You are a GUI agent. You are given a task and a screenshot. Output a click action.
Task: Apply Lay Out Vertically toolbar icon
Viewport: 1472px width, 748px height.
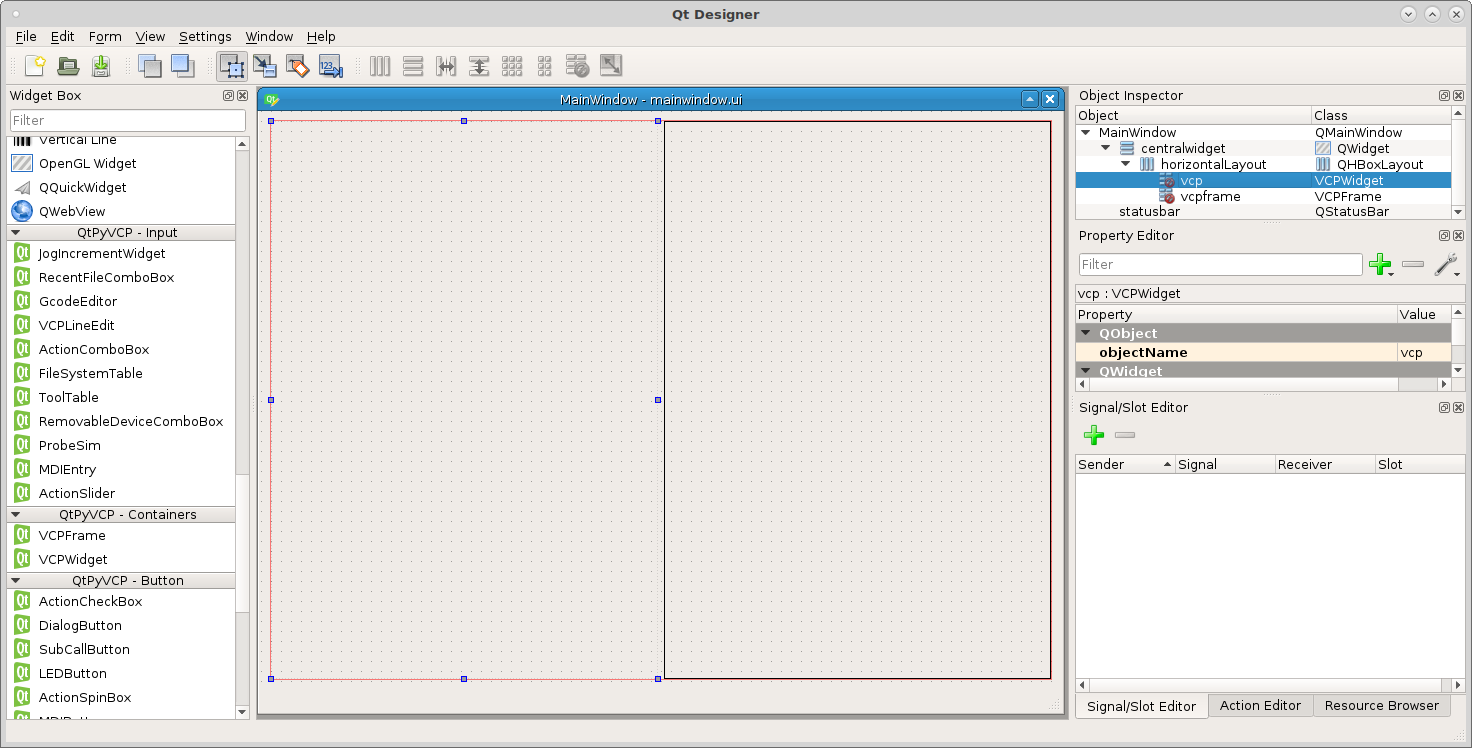point(413,66)
